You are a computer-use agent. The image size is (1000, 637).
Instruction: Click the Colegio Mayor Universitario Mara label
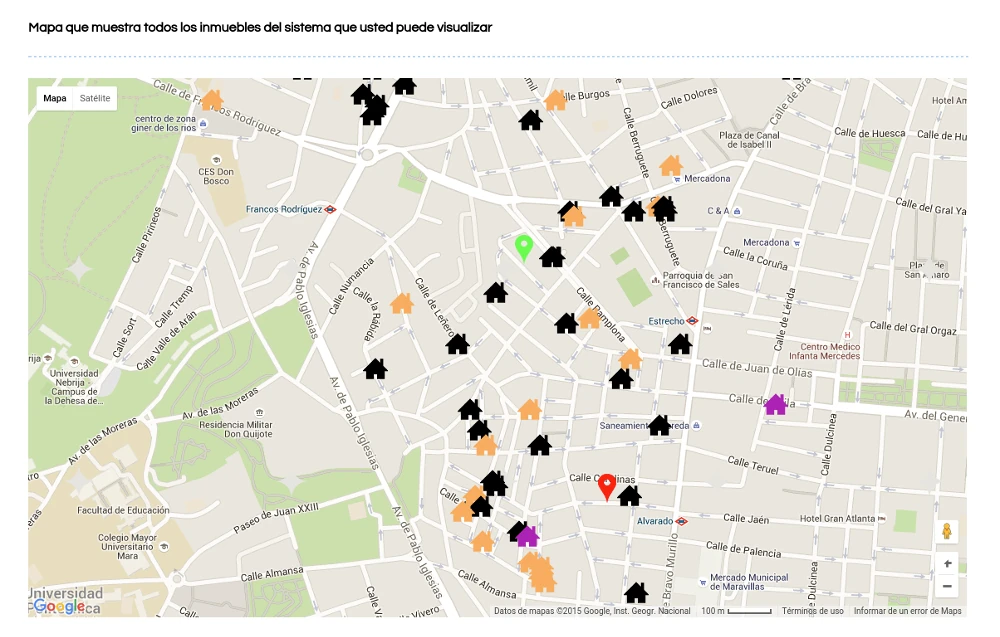coord(127,546)
